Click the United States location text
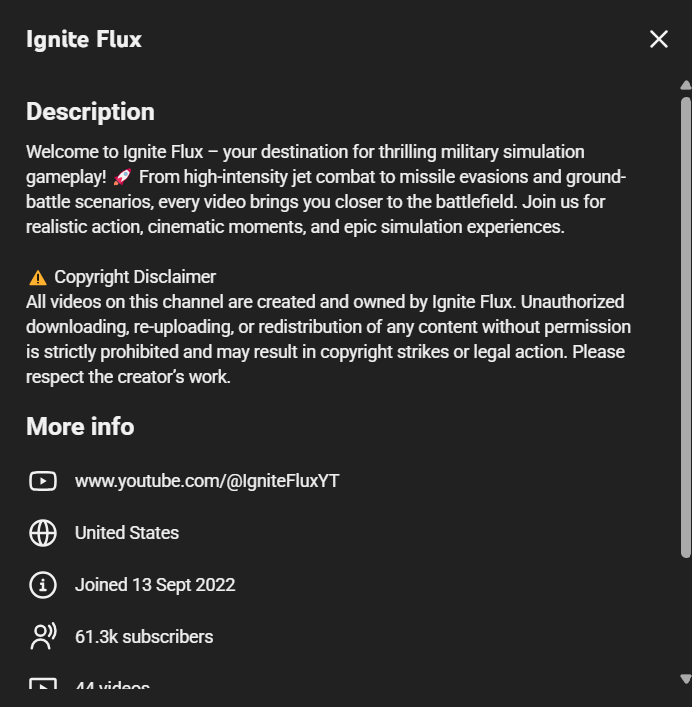 pos(127,533)
